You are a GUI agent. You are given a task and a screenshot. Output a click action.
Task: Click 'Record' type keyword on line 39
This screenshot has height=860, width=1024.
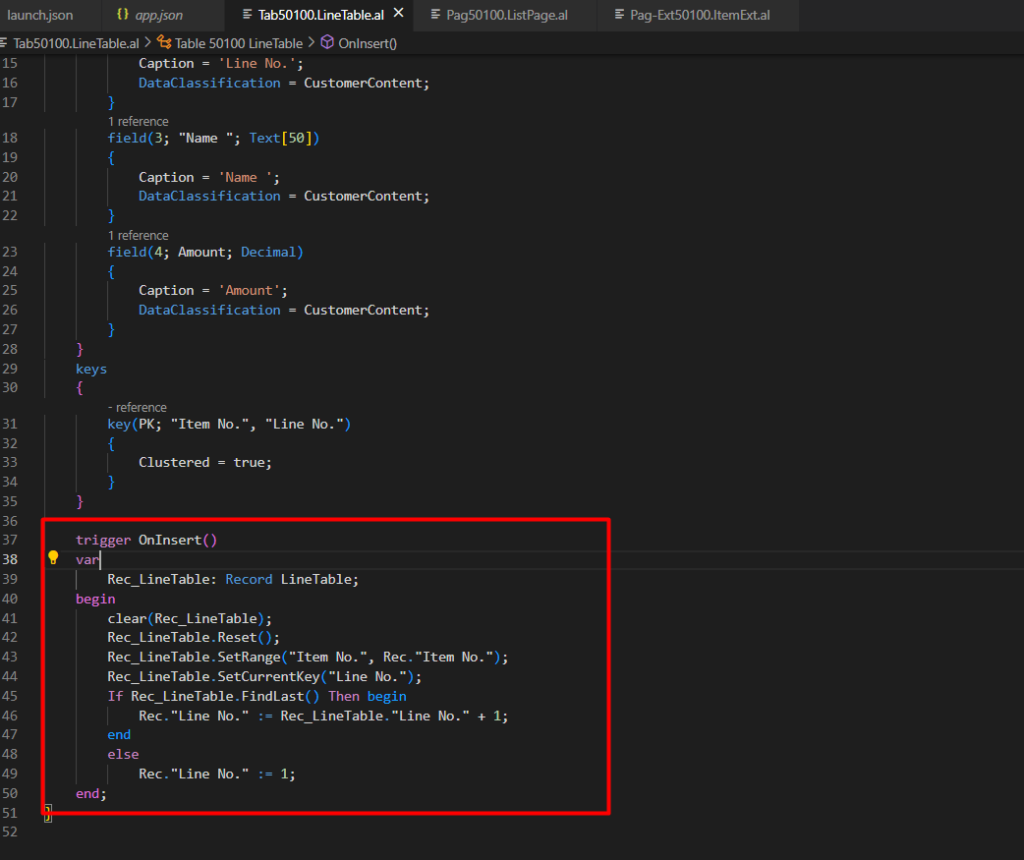pyautogui.click(x=249, y=579)
